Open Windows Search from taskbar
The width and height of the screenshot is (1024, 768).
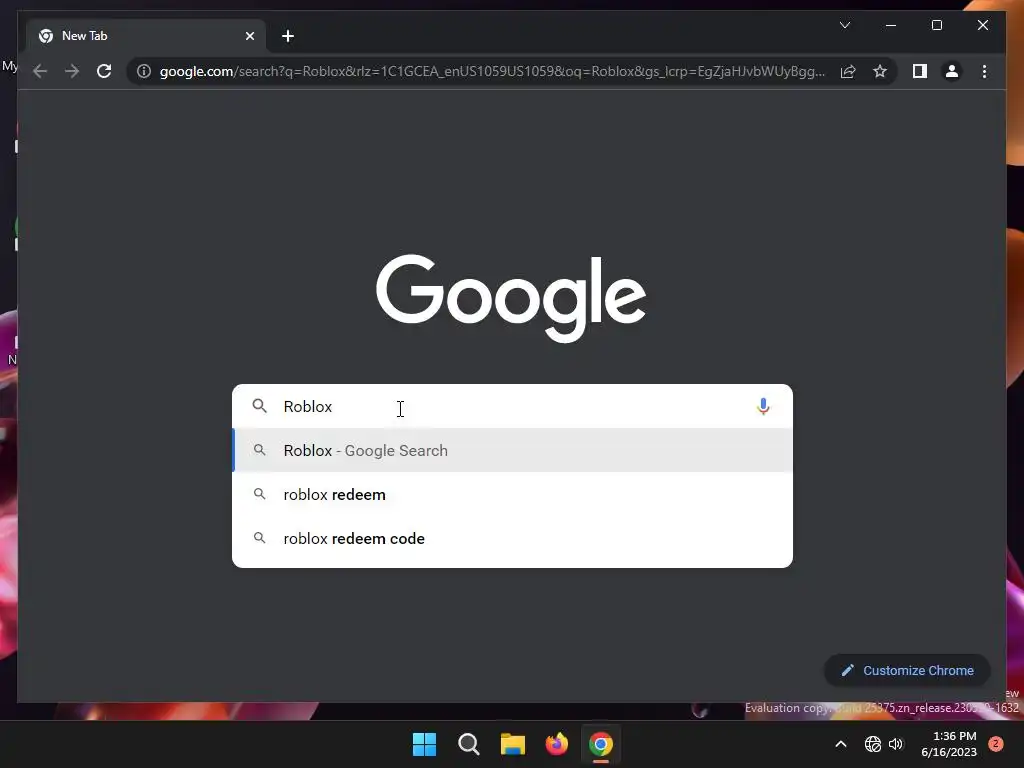click(468, 744)
